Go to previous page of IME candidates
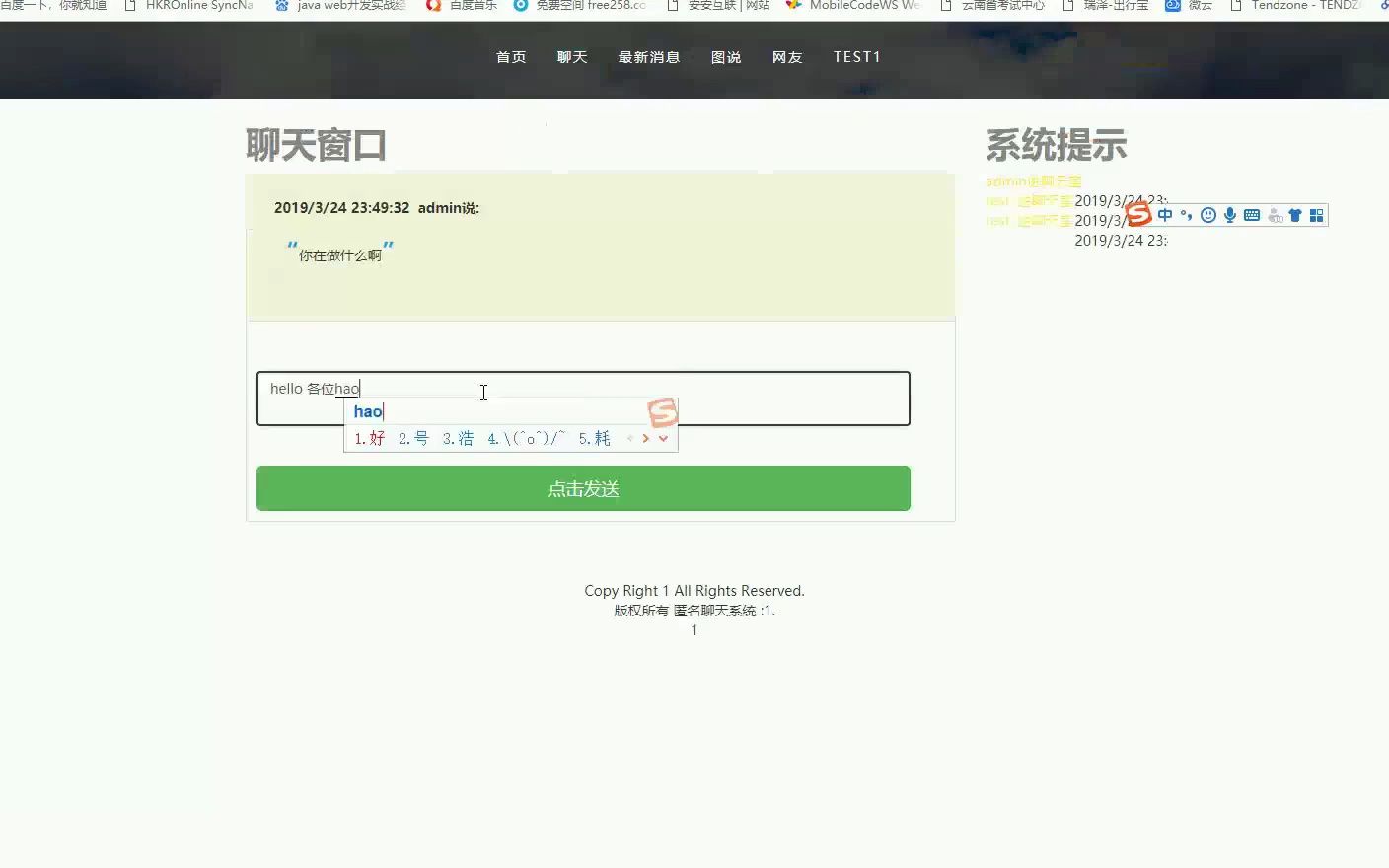The image size is (1389, 868). (x=630, y=438)
